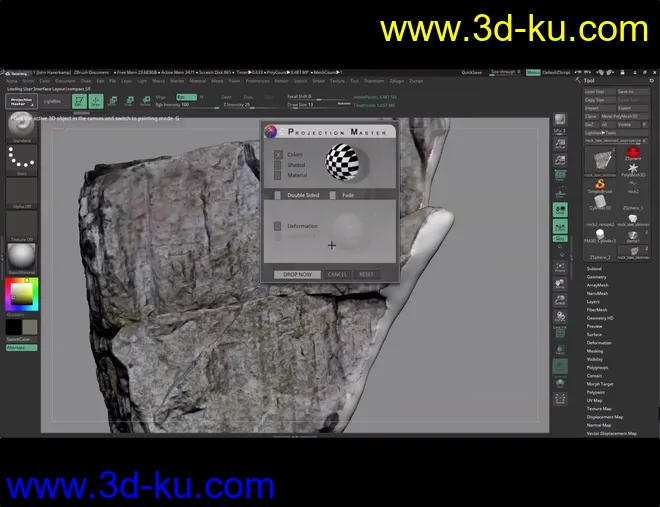
Task: Open the BasicMaterial sphere picker
Action: [21, 259]
